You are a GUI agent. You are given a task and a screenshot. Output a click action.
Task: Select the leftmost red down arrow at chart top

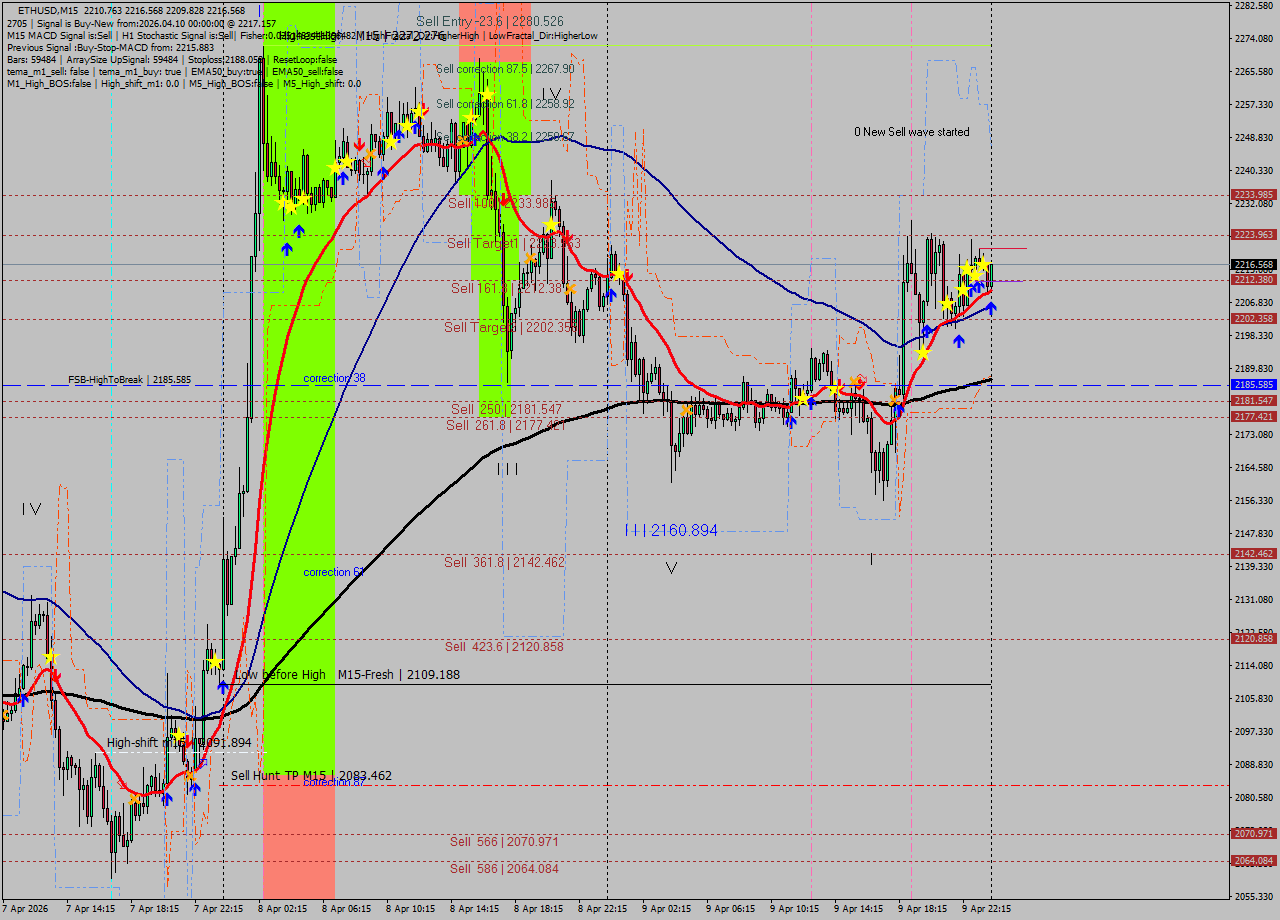coord(359,145)
